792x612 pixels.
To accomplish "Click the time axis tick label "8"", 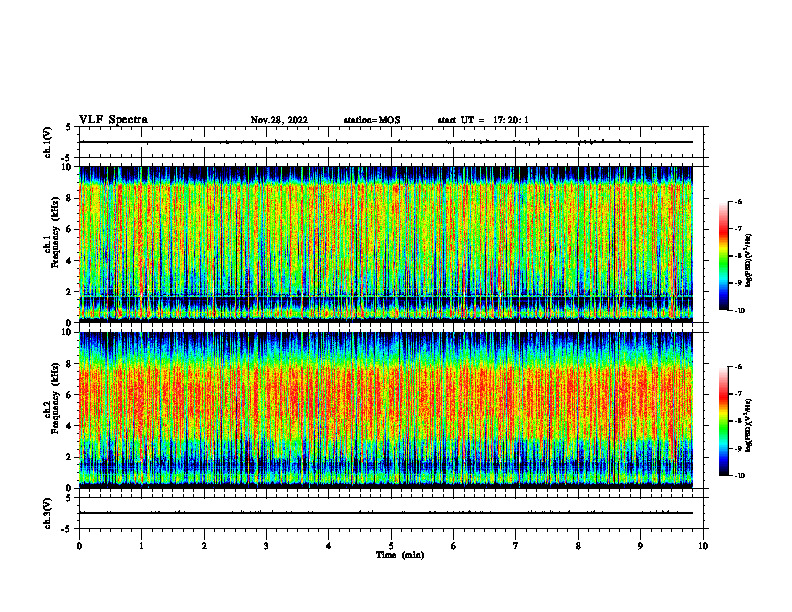I will [x=578, y=546].
